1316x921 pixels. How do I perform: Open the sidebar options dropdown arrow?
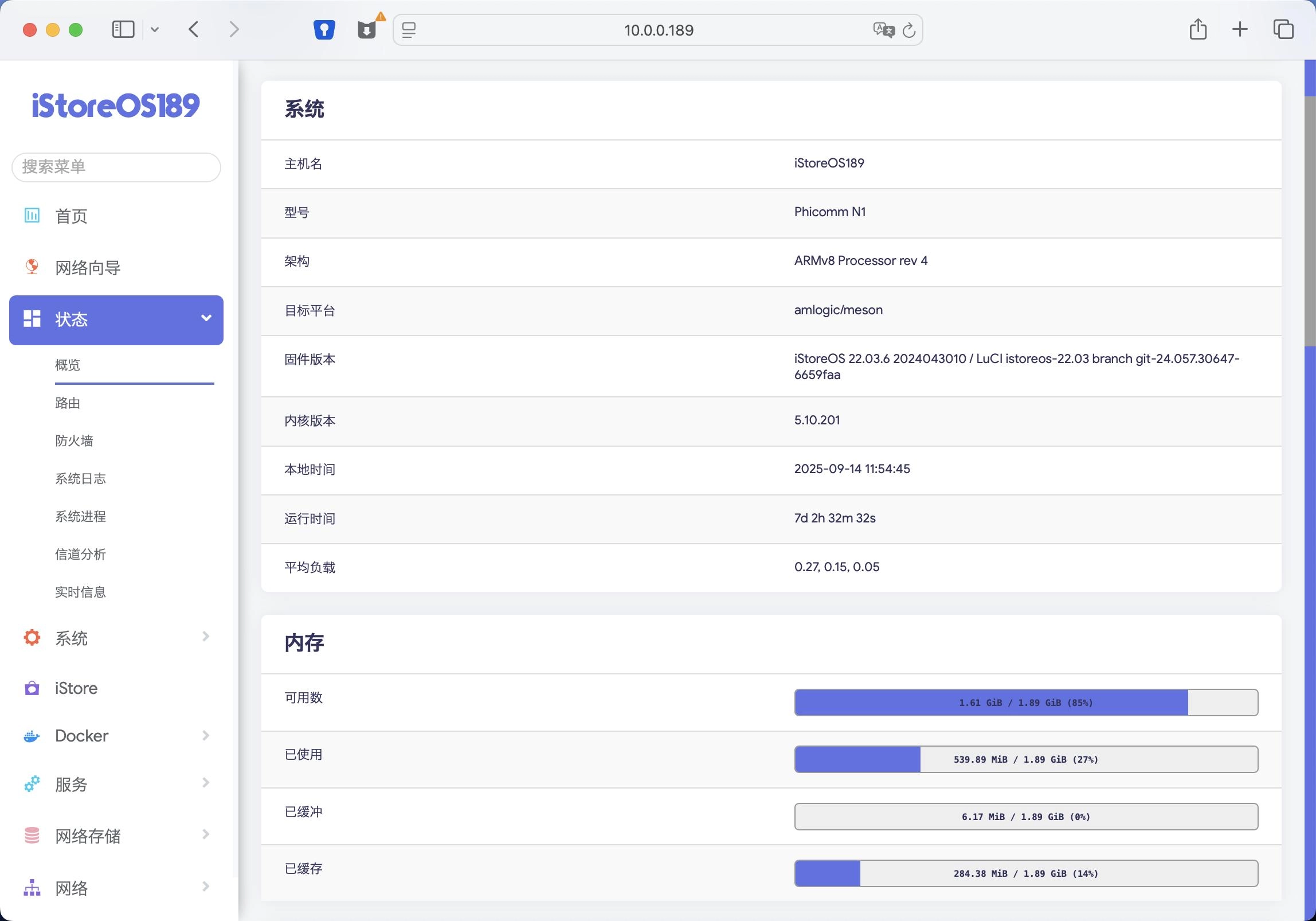coord(154,30)
